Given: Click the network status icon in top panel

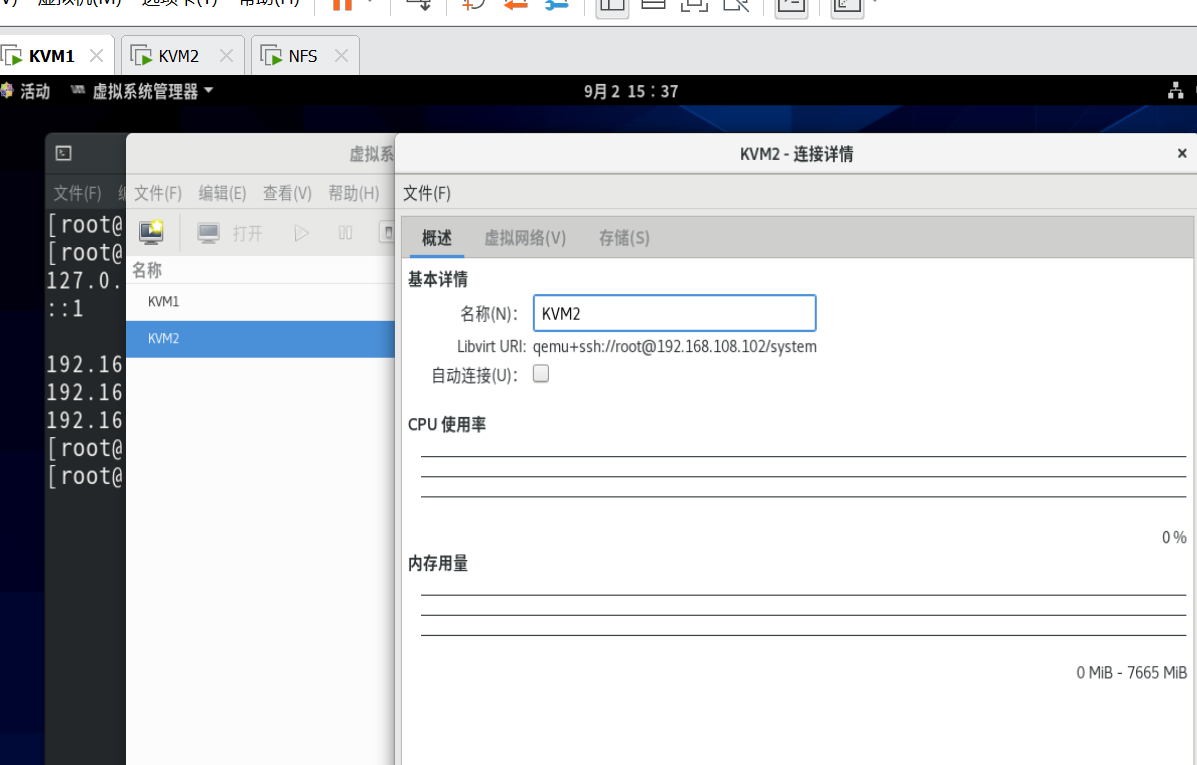Looking at the screenshot, I should click(1176, 91).
